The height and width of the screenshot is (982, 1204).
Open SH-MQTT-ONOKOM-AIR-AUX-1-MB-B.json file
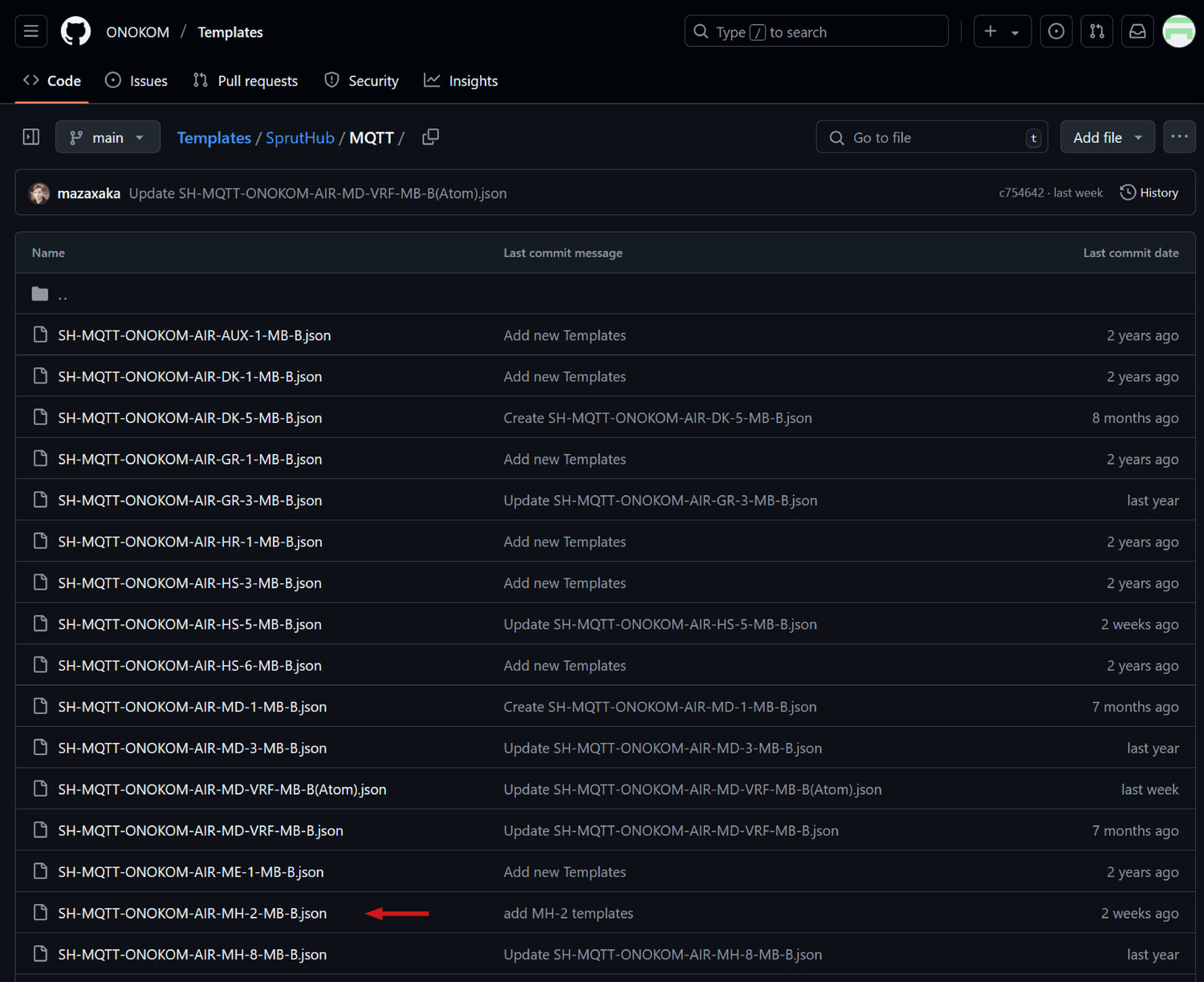(194, 335)
